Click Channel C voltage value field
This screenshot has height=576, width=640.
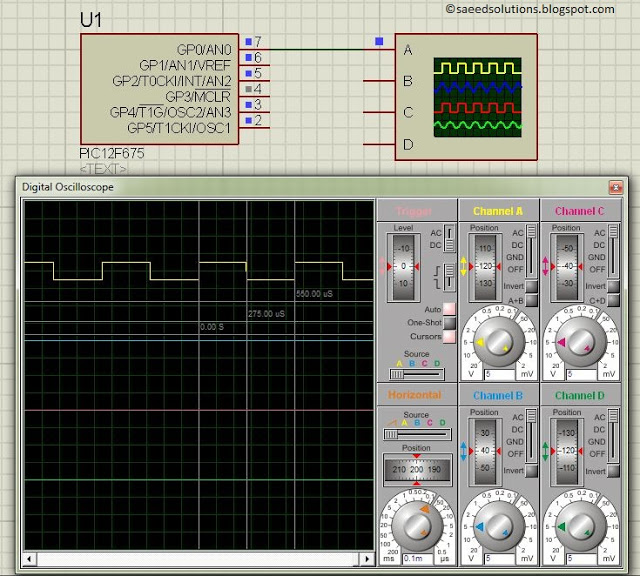(x=582, y=374)
